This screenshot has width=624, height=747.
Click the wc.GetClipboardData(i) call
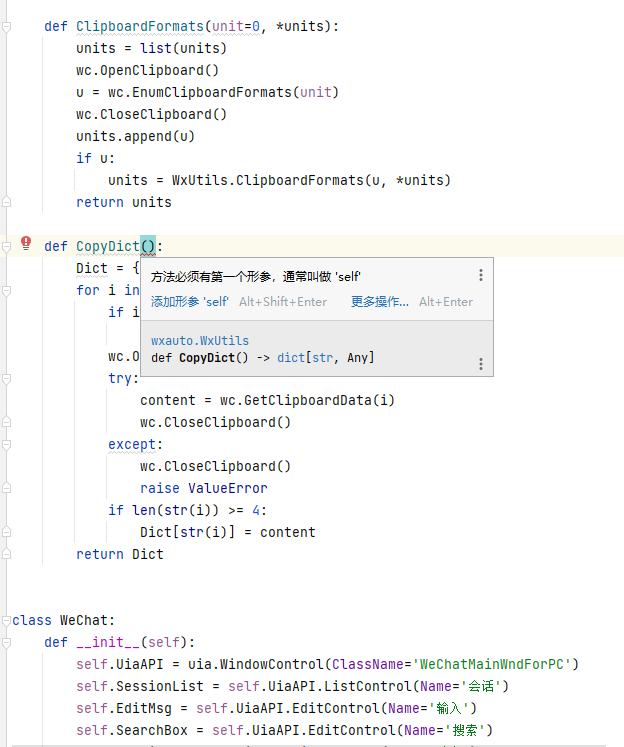point(307,400)
